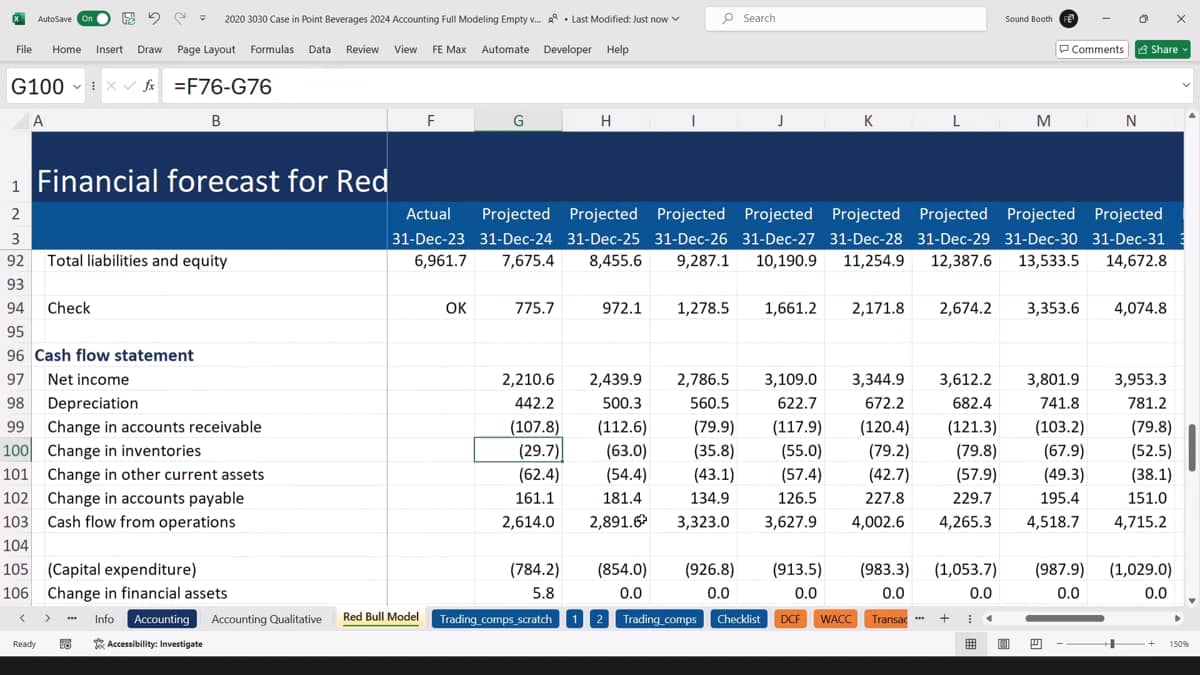
Task: Open the FE Max ribbon tab
Action: [x=449, y=49]
